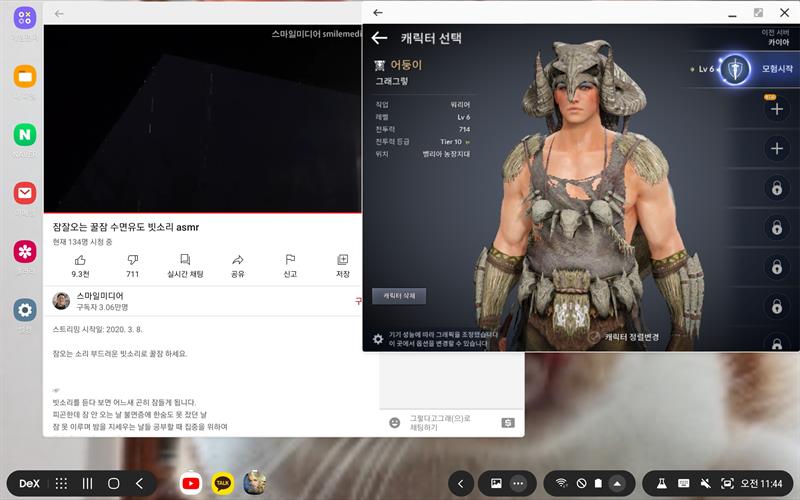Viewport: 800px width, 500px height.
Task: Click the 어둥이 character name
Action: click(406, 65)
